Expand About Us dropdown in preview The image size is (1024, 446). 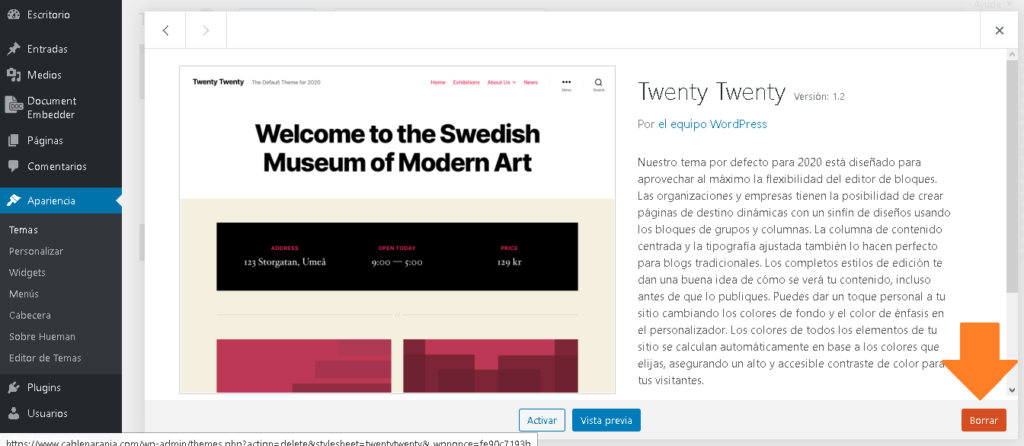tap(502, 82)
